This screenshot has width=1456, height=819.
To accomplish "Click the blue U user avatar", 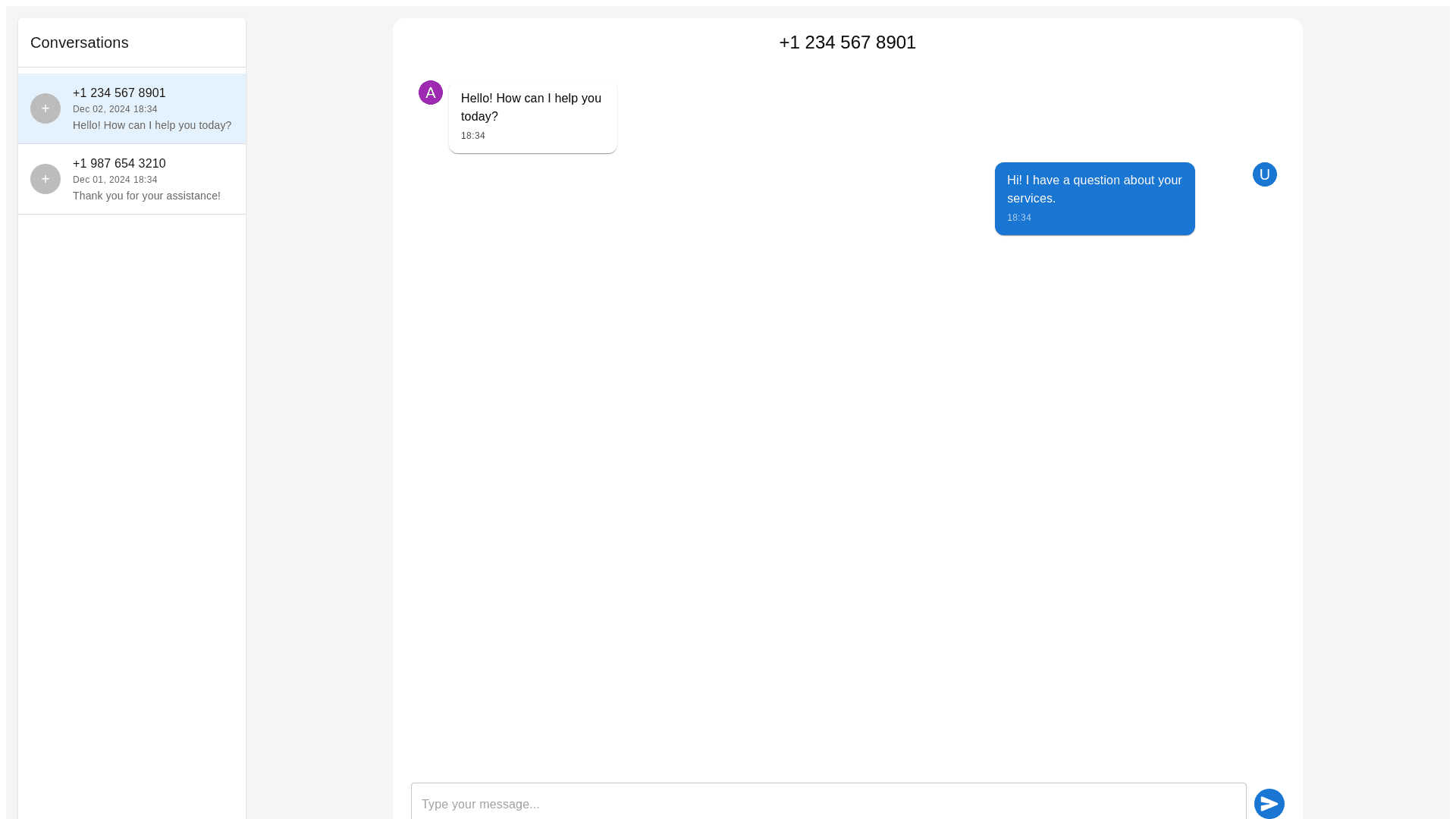I will coord(1264,174).
